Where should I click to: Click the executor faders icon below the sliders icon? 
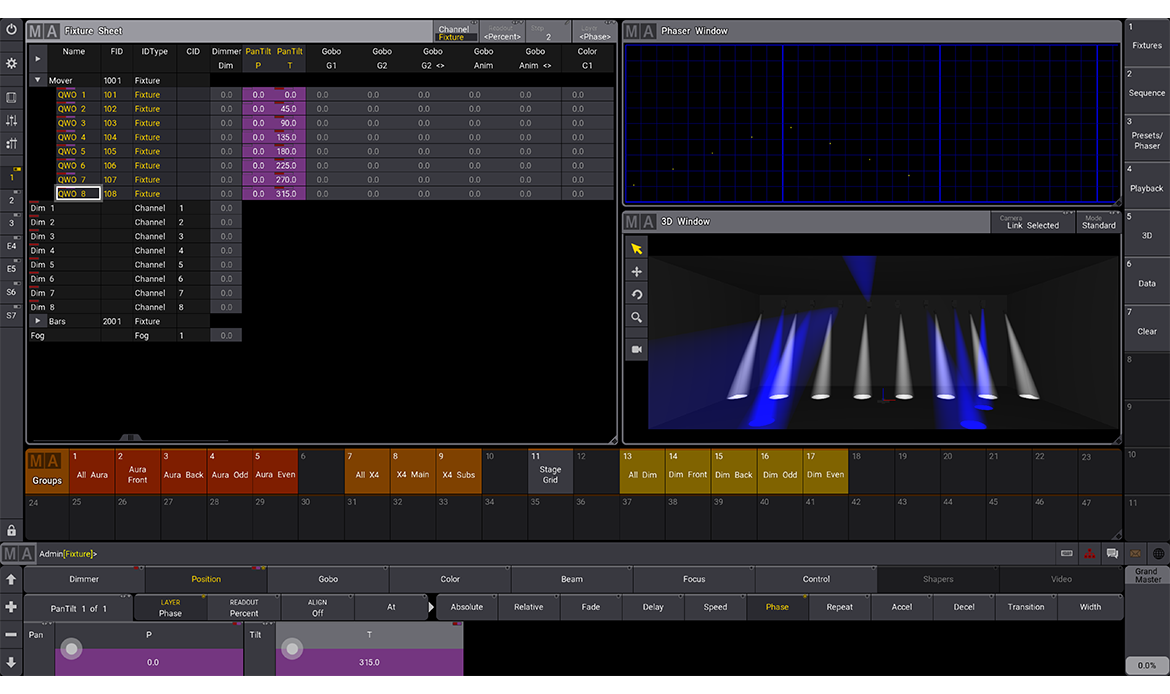[11, 143]
